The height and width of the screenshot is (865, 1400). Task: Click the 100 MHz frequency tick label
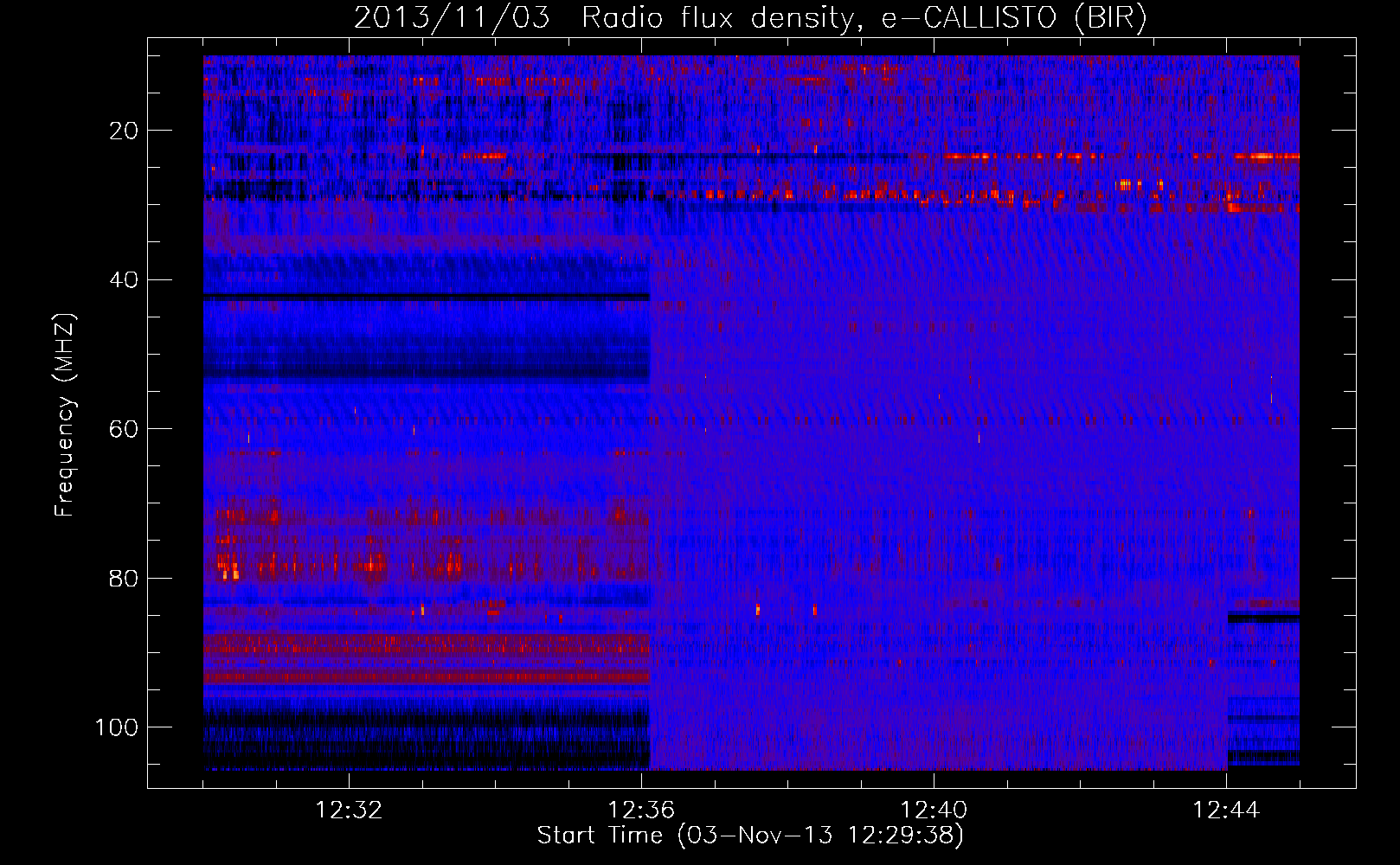pyautogui.click(x=117, y=727)
